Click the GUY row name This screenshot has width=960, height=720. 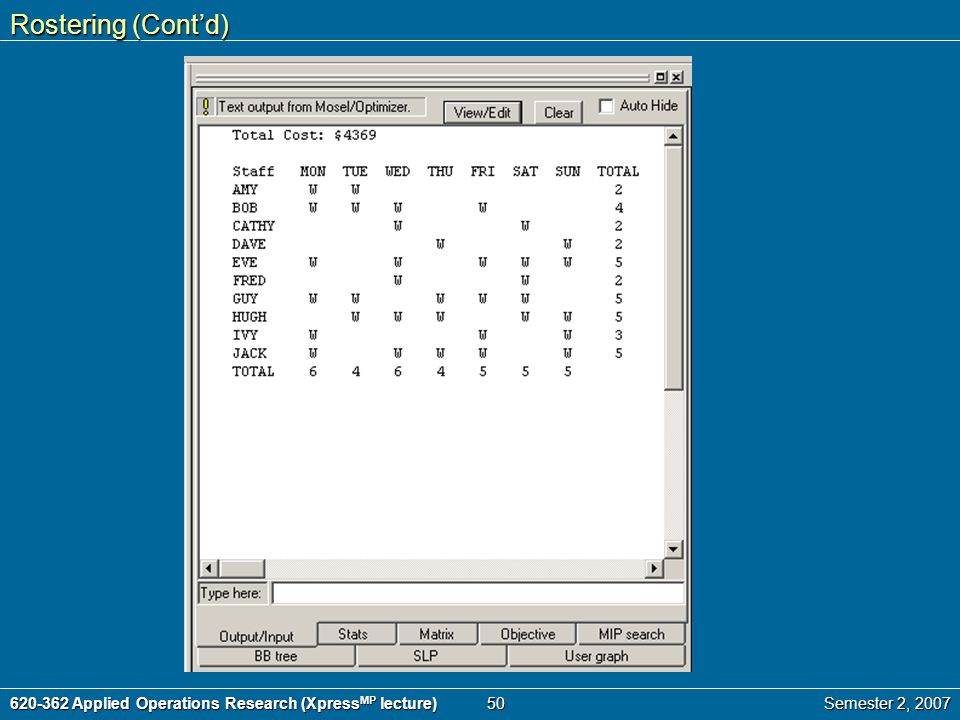click(x=245, y=299)
